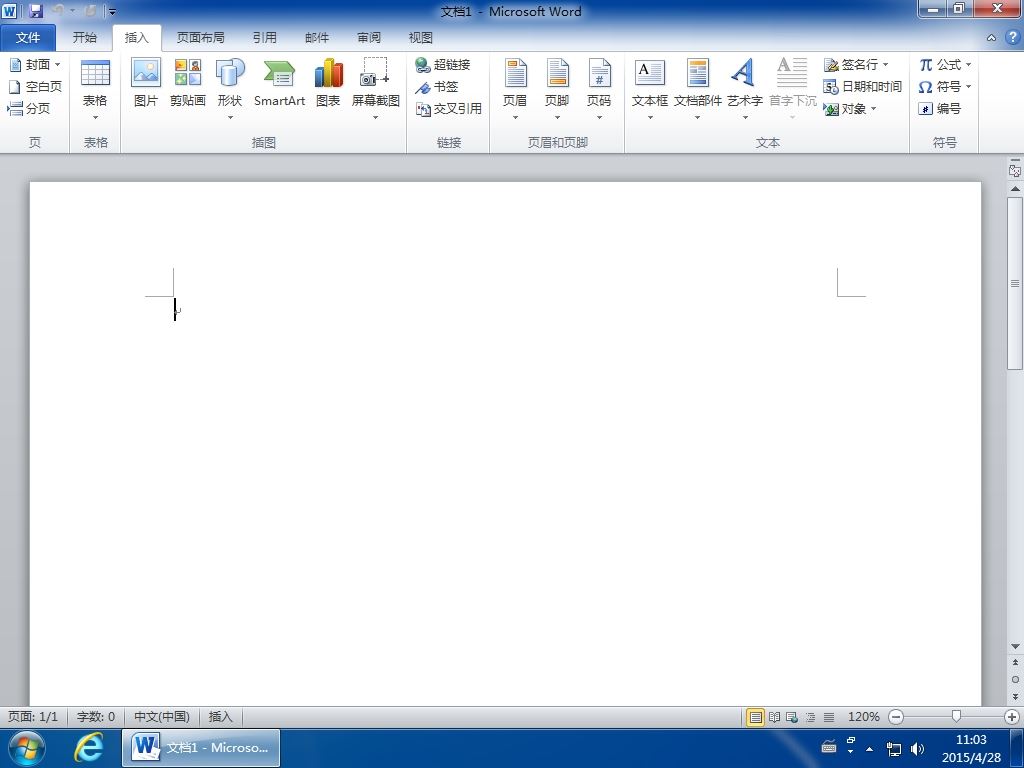Minimize the ribbon with the caret button
Viewport: 1024px width, 768px height.
(991, 38)
